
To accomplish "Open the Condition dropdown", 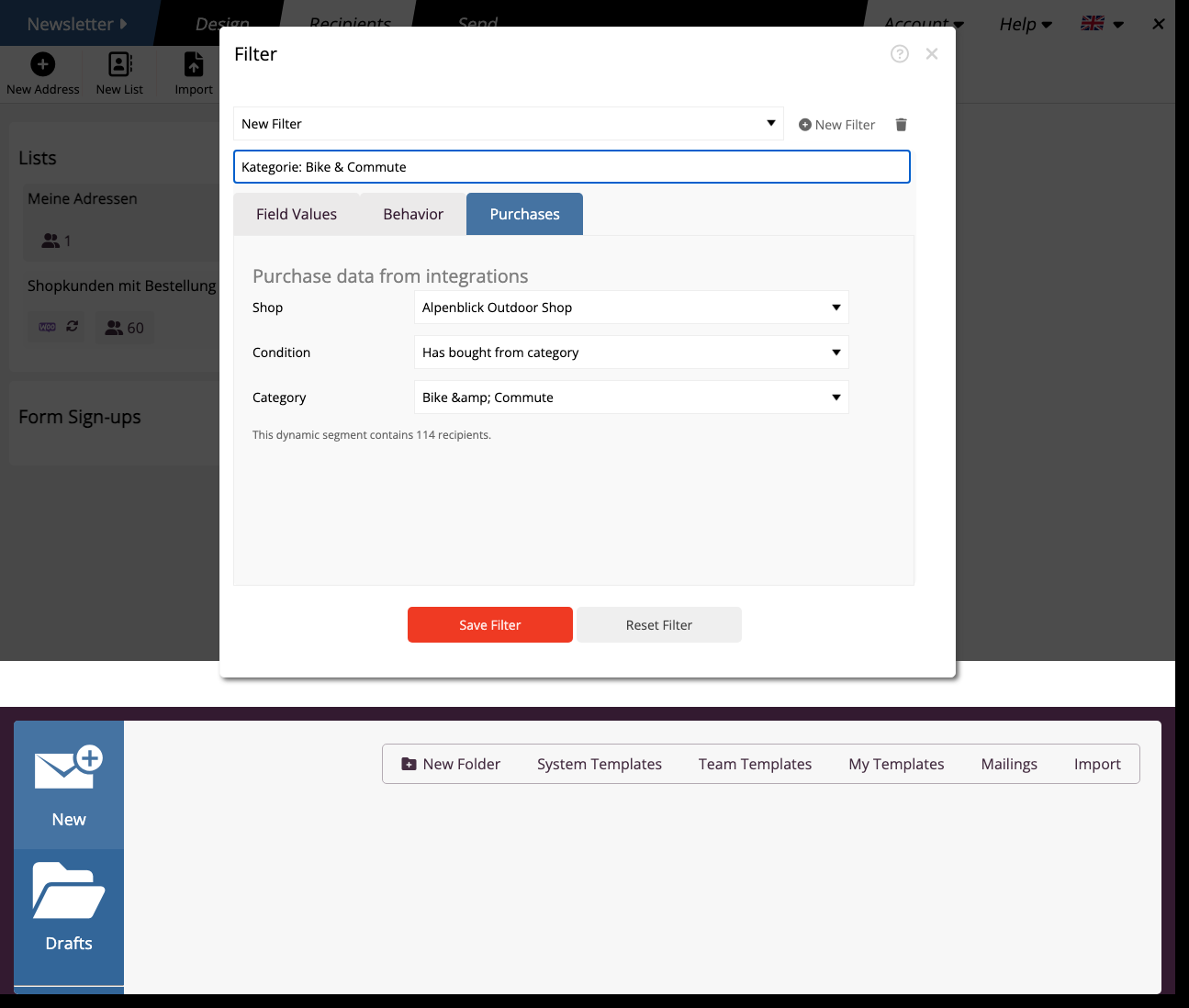I will [x=632, y=353].
